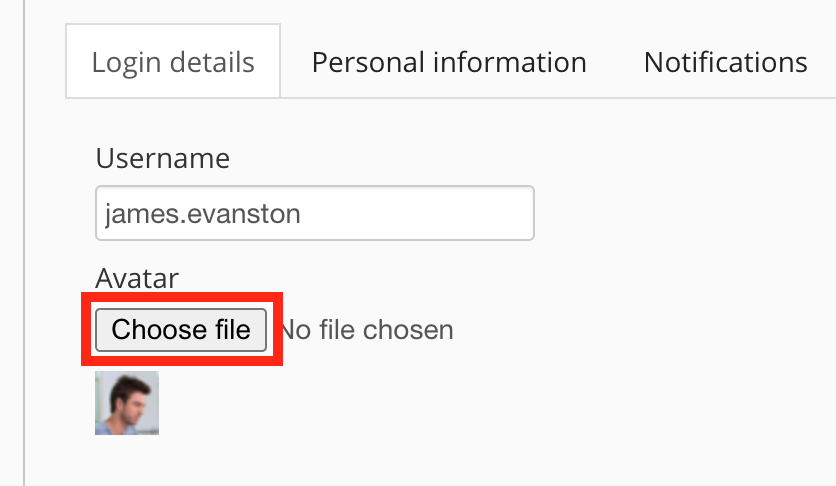Click the Avatar field label
The image size is (836, 486).
point(136,278)
